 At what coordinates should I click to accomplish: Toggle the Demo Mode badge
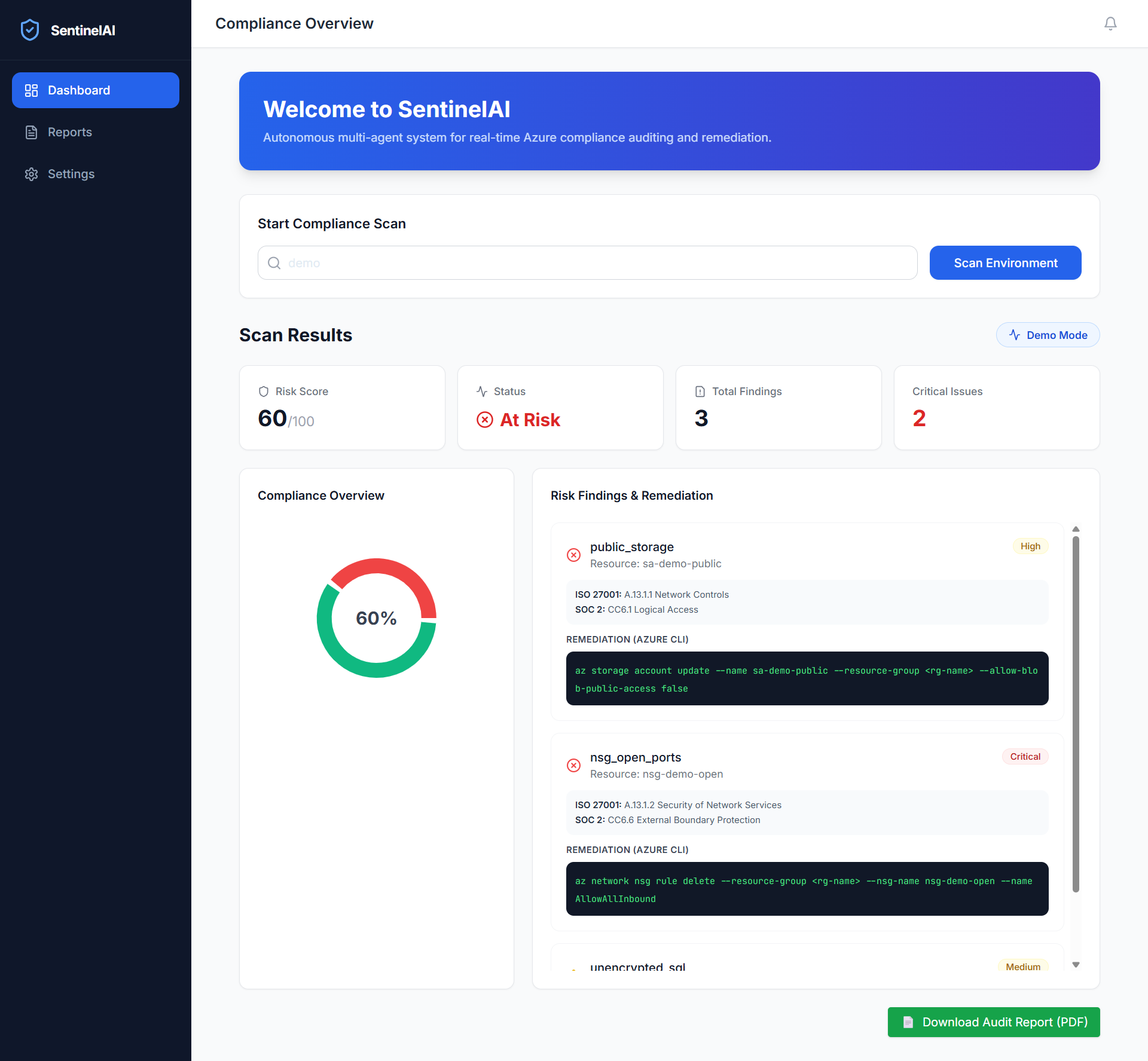pyautogui.click(x=1048, y=335)
